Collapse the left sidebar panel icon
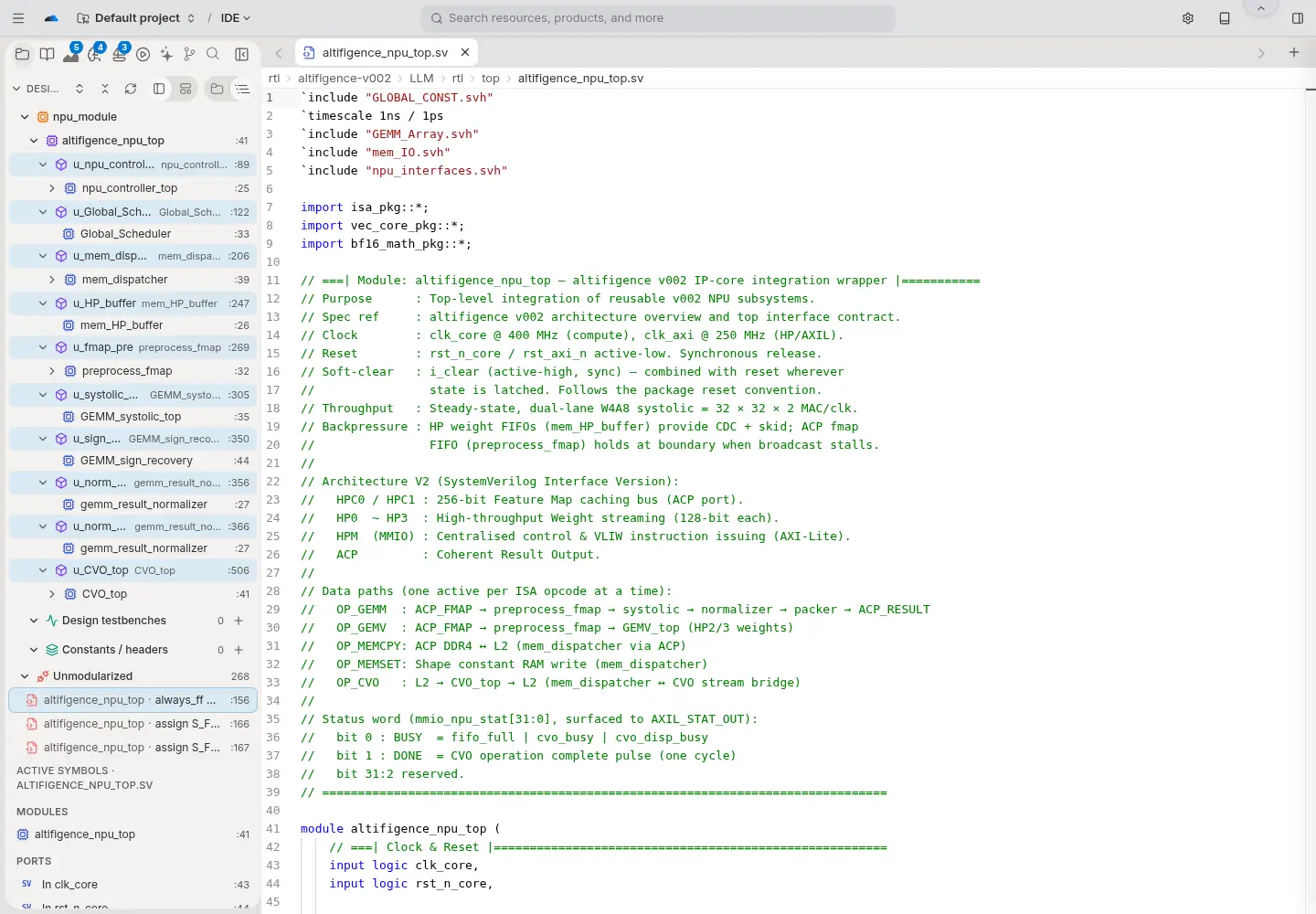 [242, 54]
